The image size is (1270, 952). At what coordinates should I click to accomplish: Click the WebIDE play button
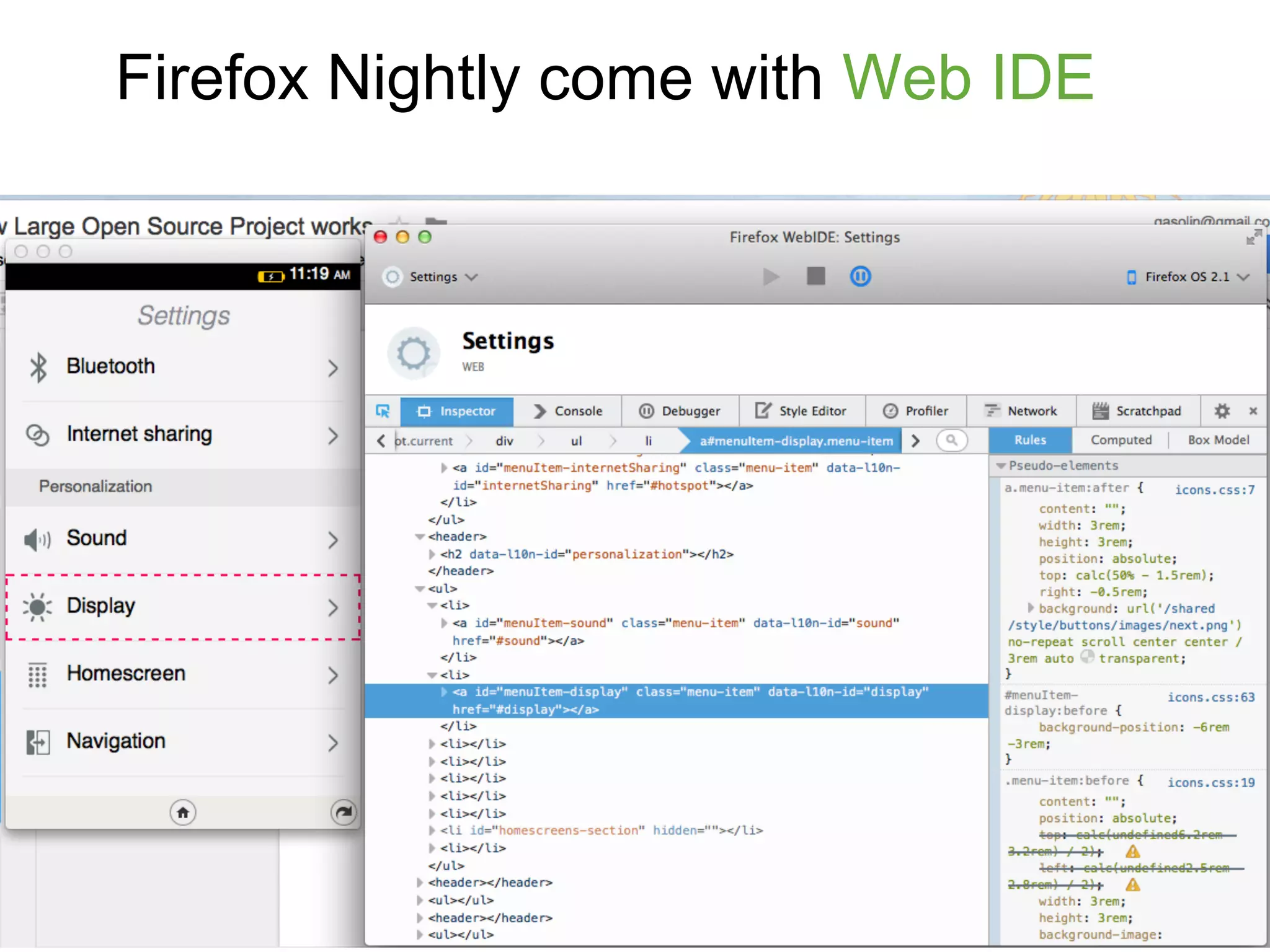(771, 276)
